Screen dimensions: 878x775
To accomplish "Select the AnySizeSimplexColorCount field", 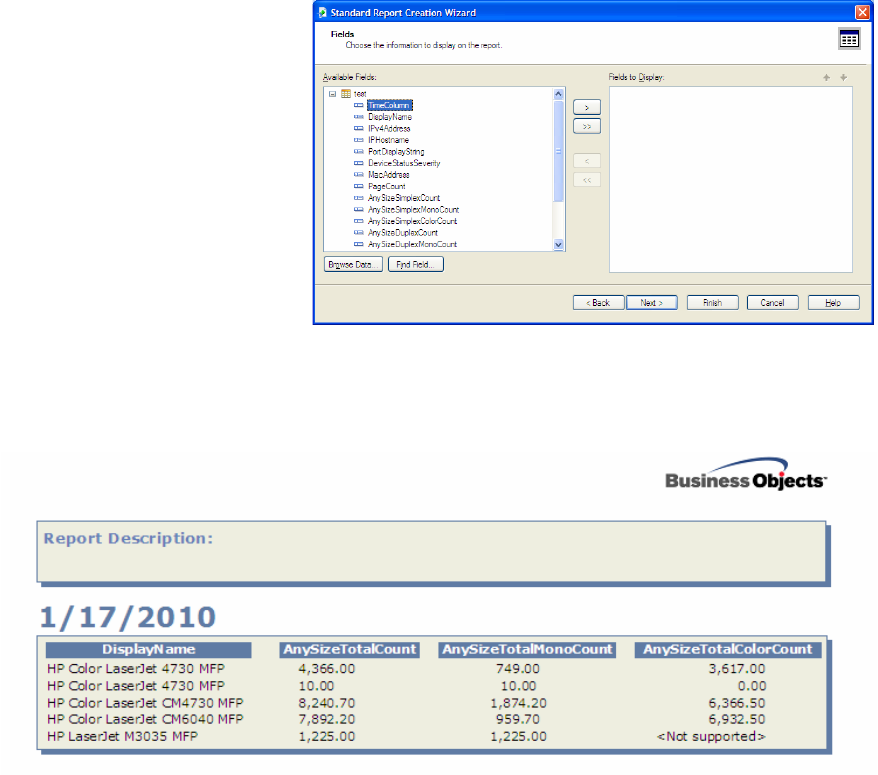I will coord(412,221).
